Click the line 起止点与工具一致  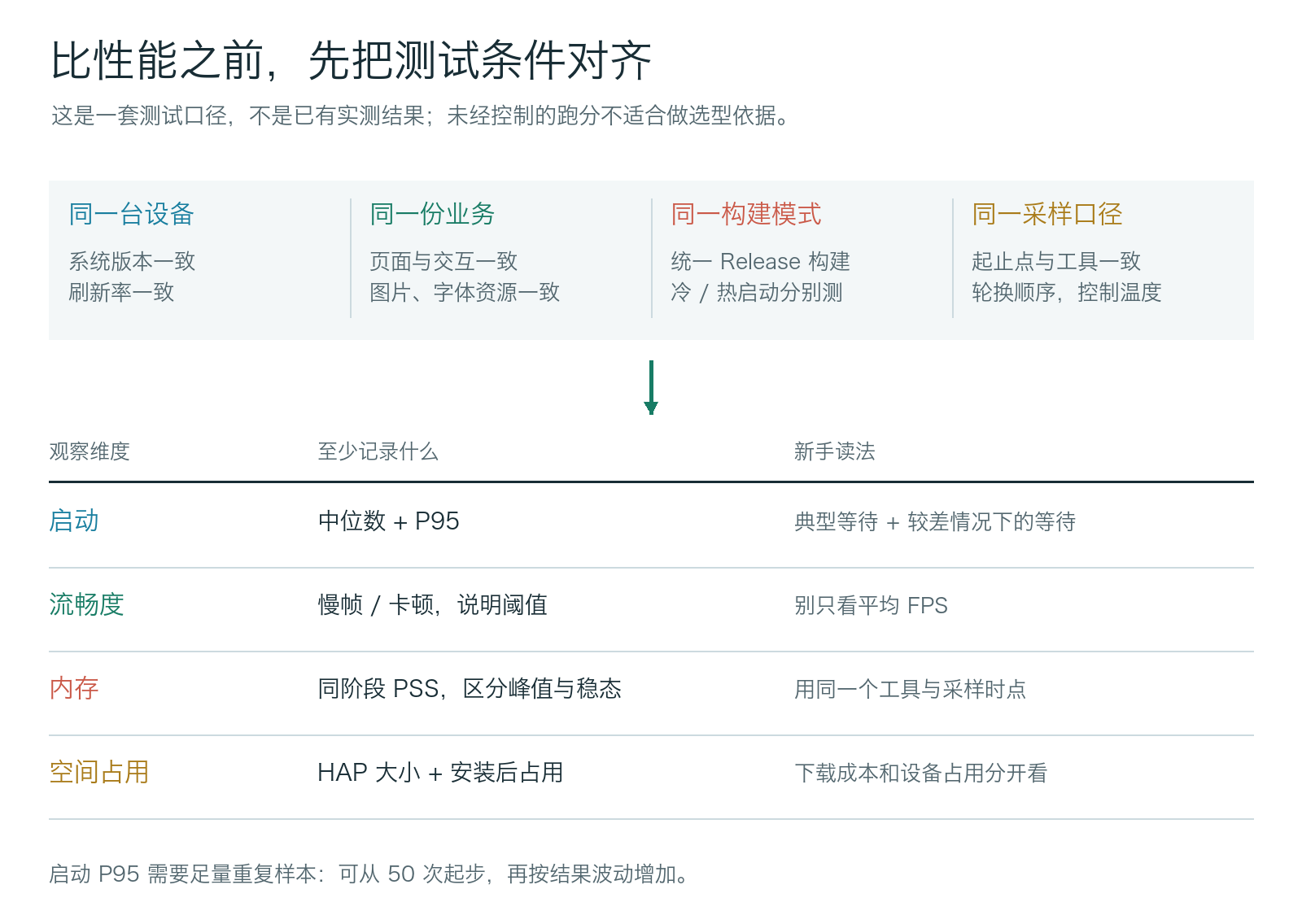click(x=1056, y=261)
